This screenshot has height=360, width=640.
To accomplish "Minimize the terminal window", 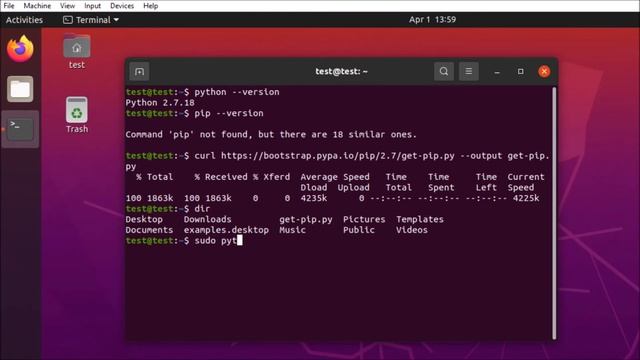I will click(497, 71).
